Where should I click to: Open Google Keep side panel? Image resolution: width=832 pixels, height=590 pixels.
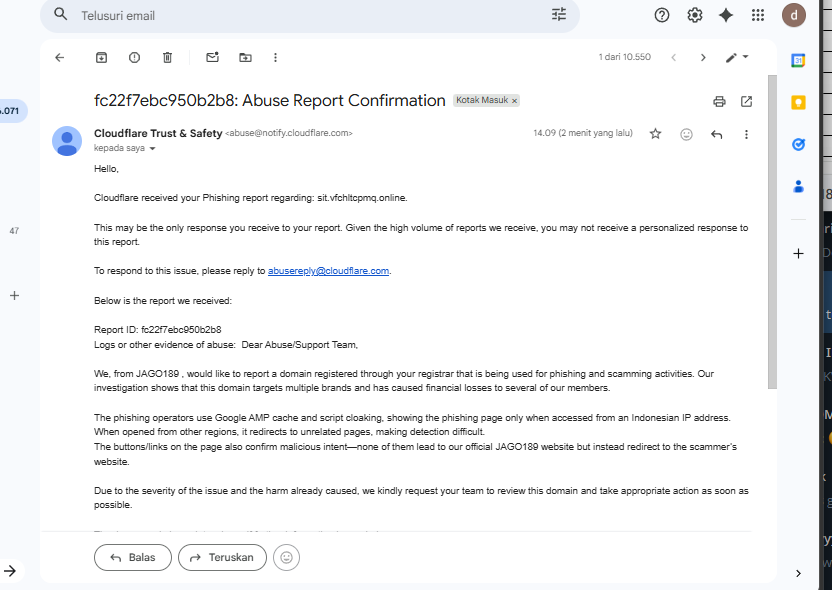pyautogui.click(x=798, y=102)
